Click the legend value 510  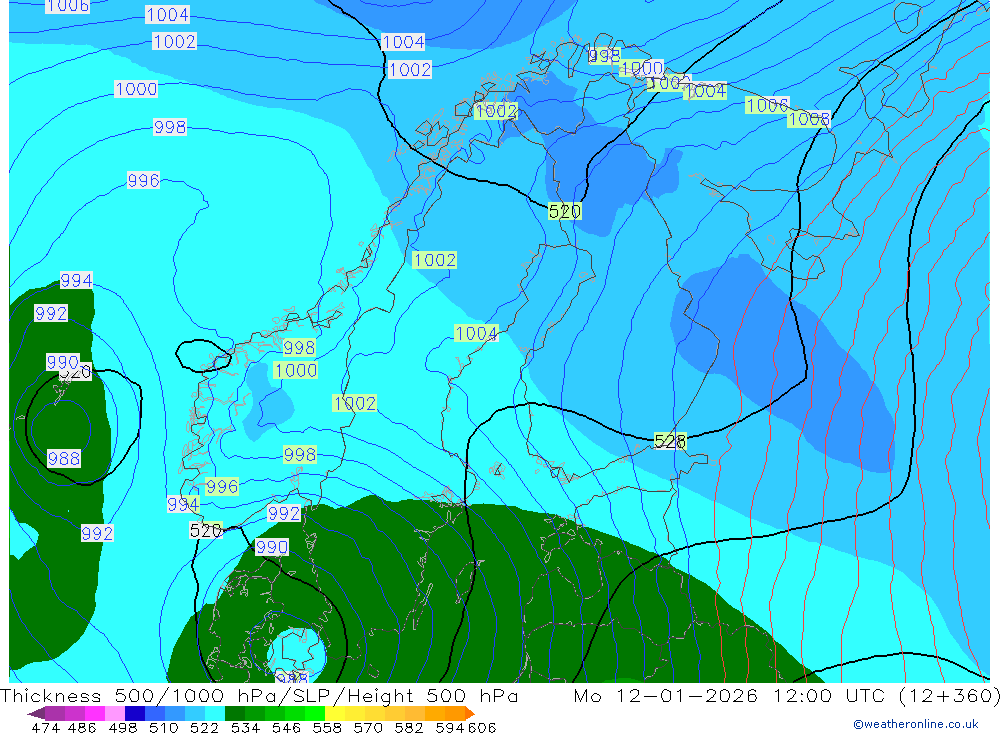(x=163, y=728)
